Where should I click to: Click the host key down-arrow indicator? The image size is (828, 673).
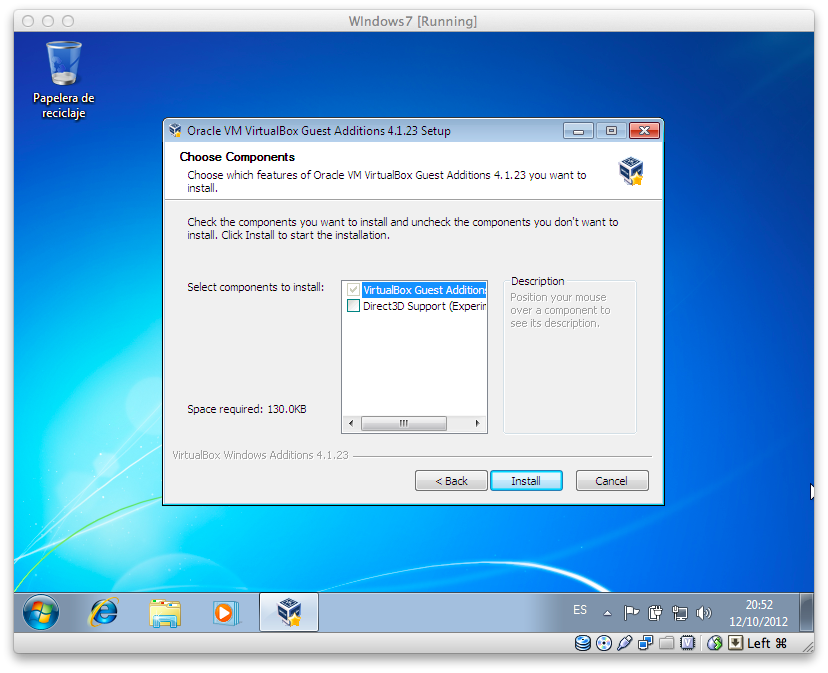[735, 643]
